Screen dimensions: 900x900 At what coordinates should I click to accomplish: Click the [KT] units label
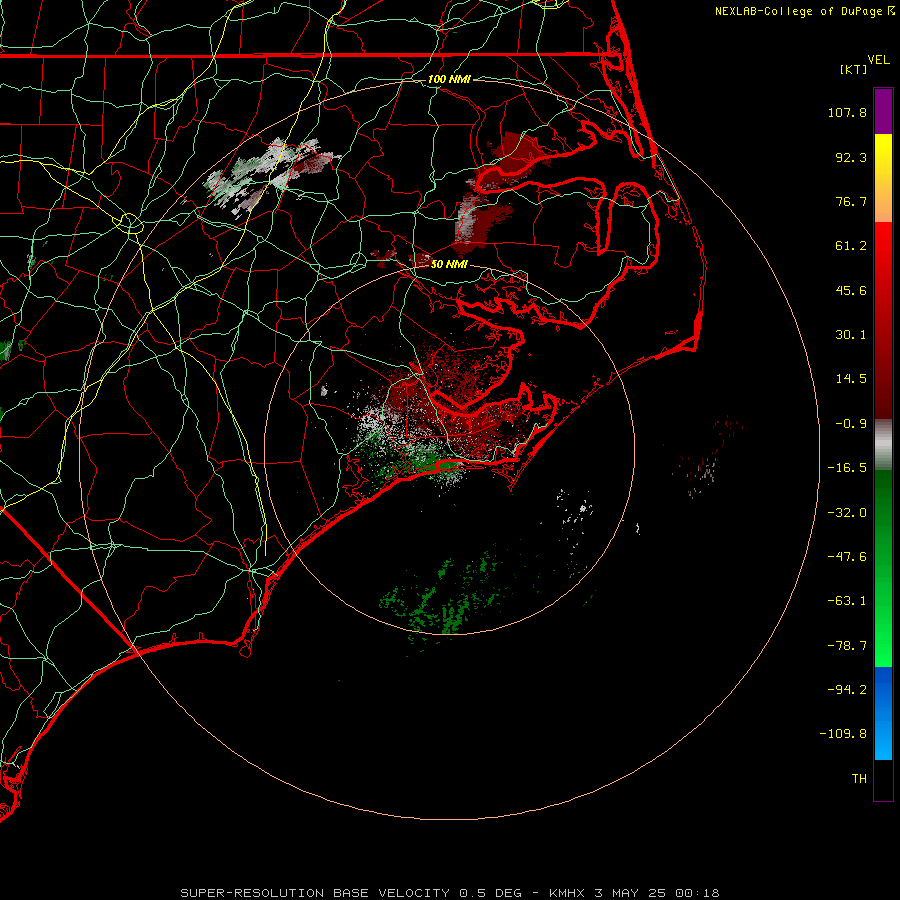point(854,69)
